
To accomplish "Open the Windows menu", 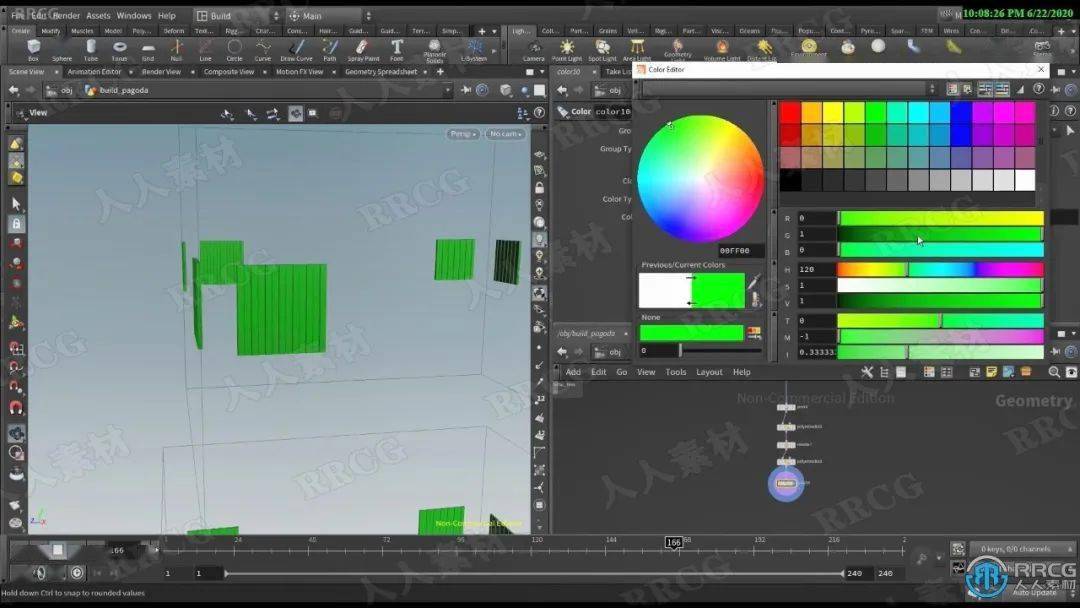I will coord(134,15).
